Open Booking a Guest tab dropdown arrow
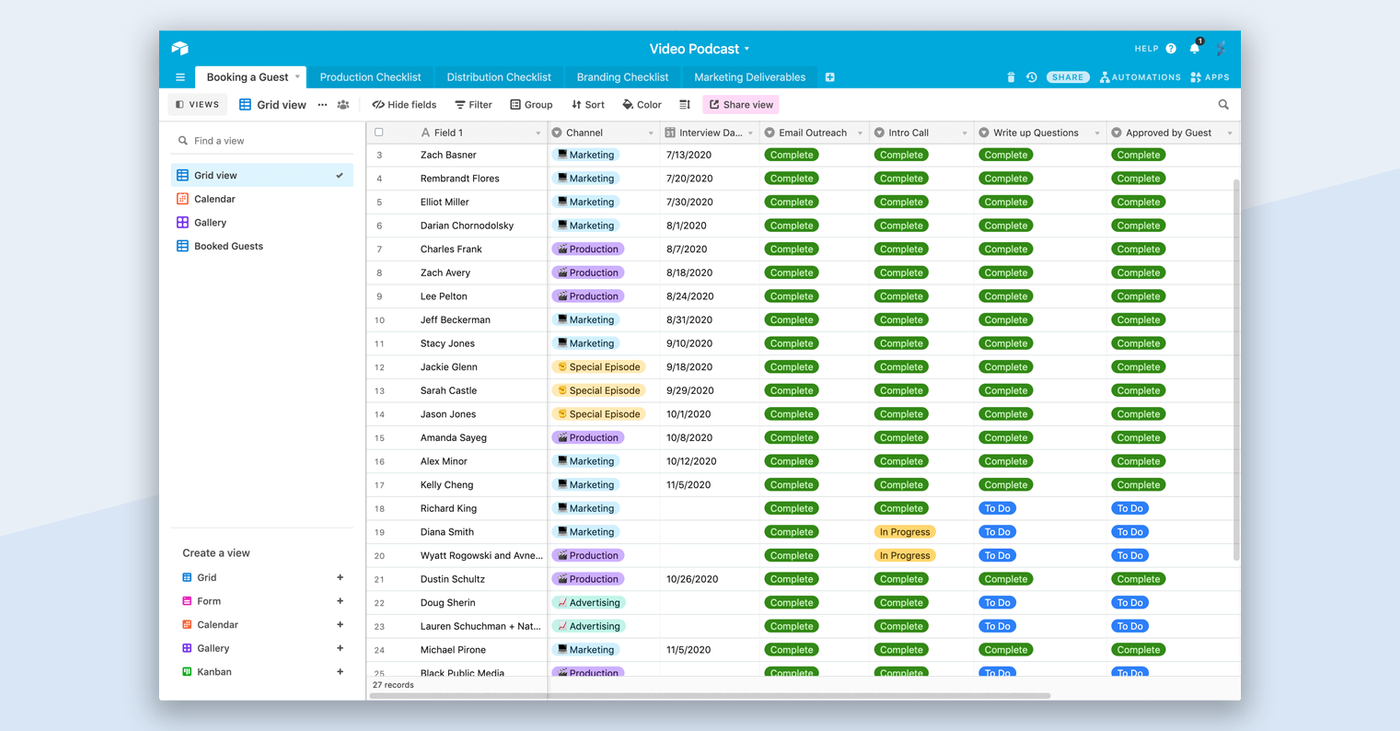Image resolution: width=1400 pixels, height=731 pixels. 297,77
